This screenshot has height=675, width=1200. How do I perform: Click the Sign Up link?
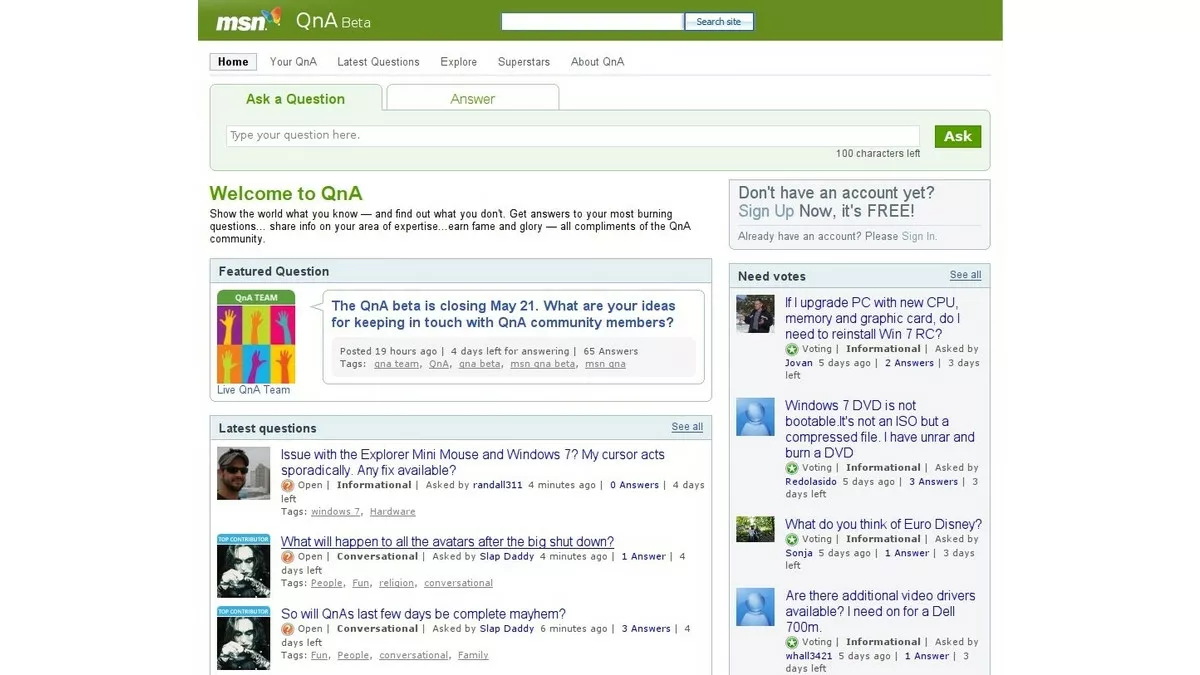(x=766, y=211)
